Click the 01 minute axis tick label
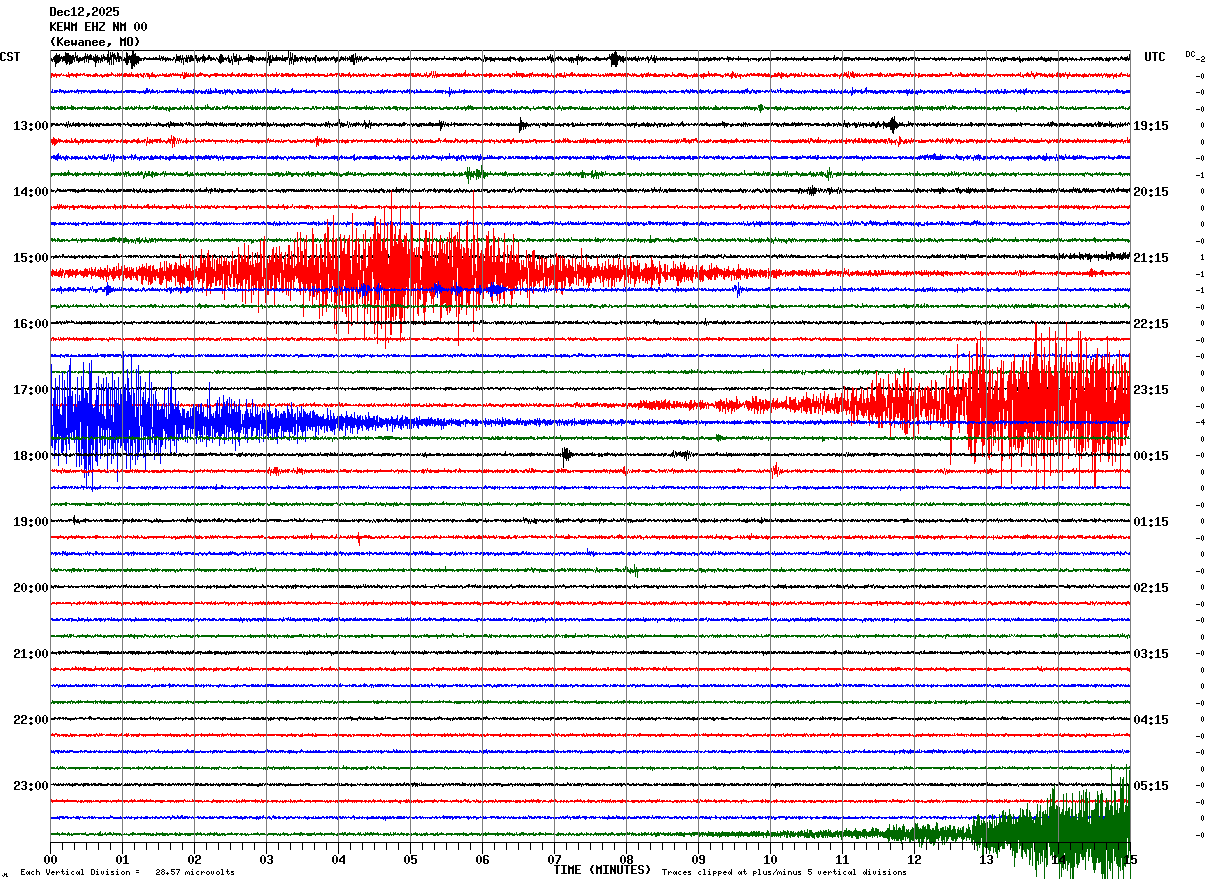The width and height of the screenshot is (1210, 886). [x=123, y=860]
